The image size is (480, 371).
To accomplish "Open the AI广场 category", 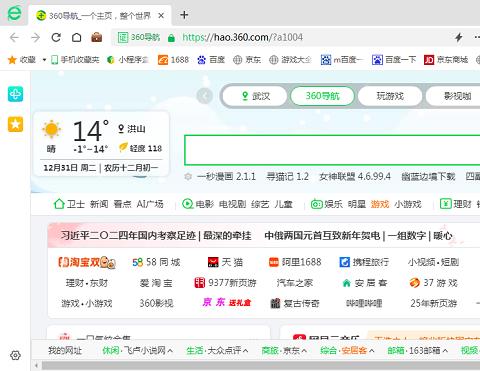I will pos(150,204).
